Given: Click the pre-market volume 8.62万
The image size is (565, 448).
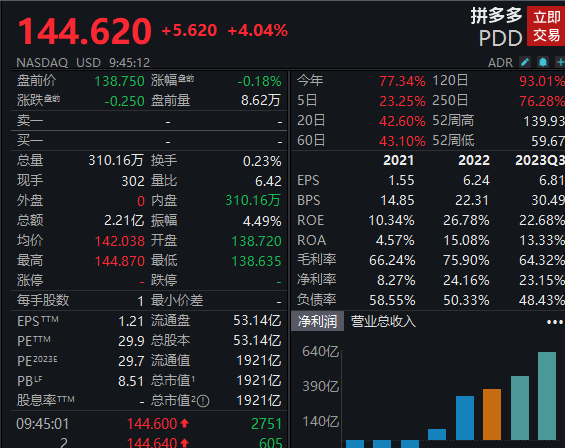Looking at the screenshot, I should (x=261, y=101).
